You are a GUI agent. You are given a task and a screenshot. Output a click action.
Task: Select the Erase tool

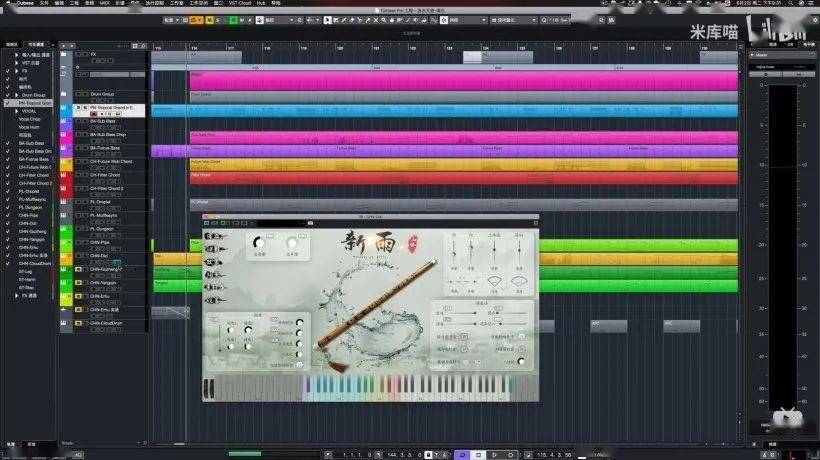pos(352,20)
